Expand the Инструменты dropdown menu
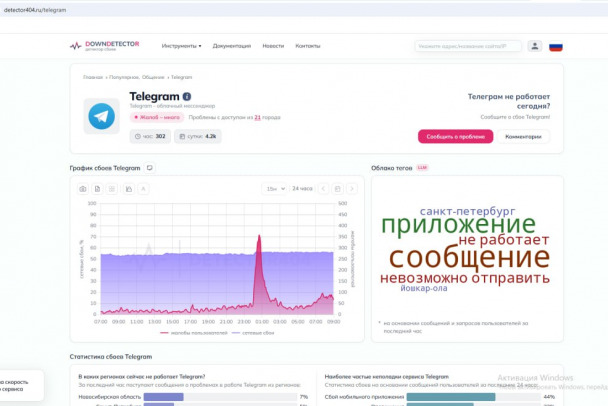The height and width of the screenshot is (406, 608). 181,45
